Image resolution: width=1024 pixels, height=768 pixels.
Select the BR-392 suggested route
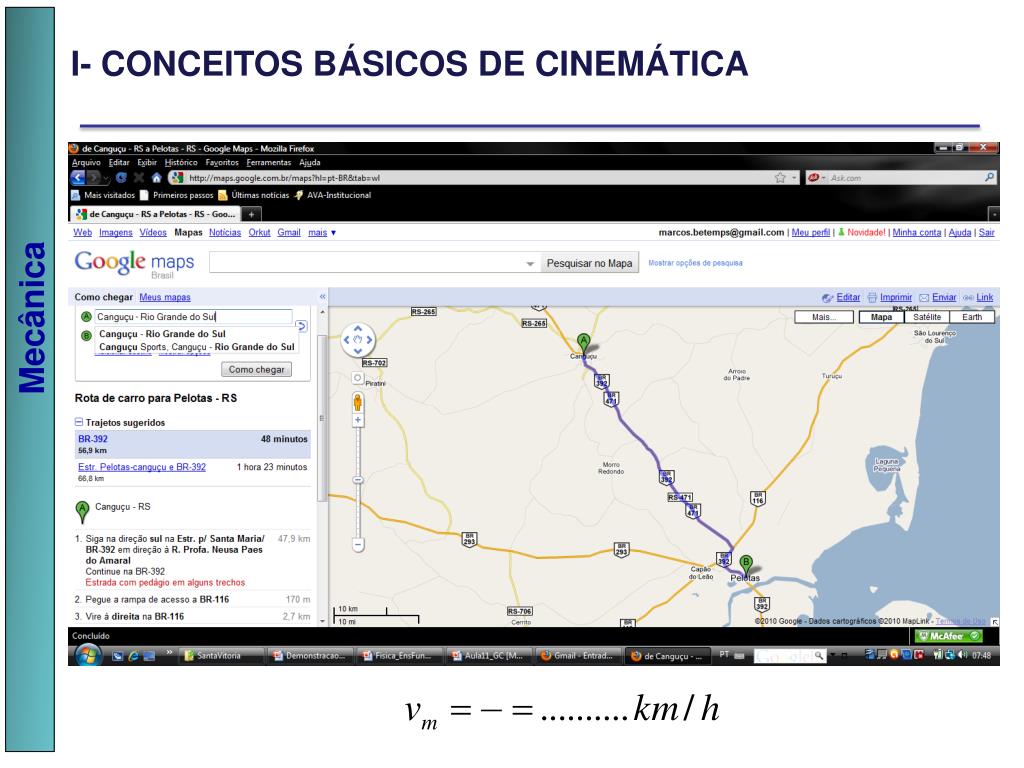(193, 444)
